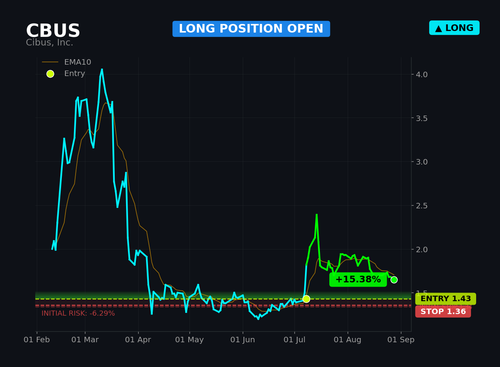Click the 01 Feb date label

(37, 340)
